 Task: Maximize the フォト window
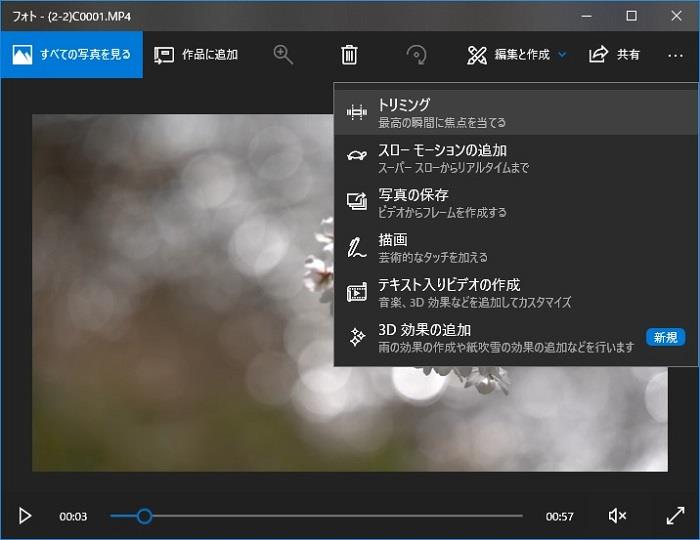(x=631, y=16)
